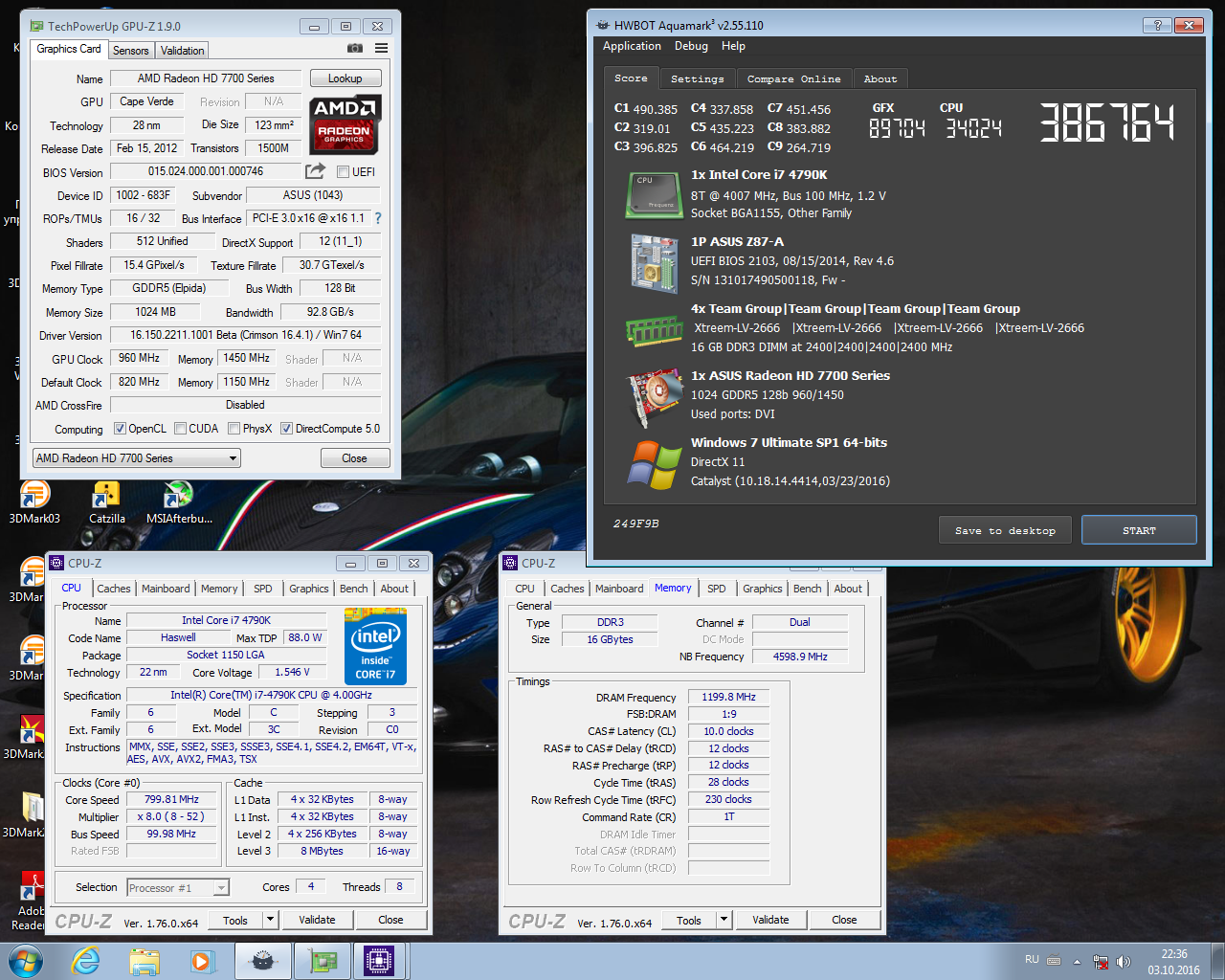Click the Close button in GPU-Z
The height and width of the screenshot is (980, 1225).
(354, 458)
